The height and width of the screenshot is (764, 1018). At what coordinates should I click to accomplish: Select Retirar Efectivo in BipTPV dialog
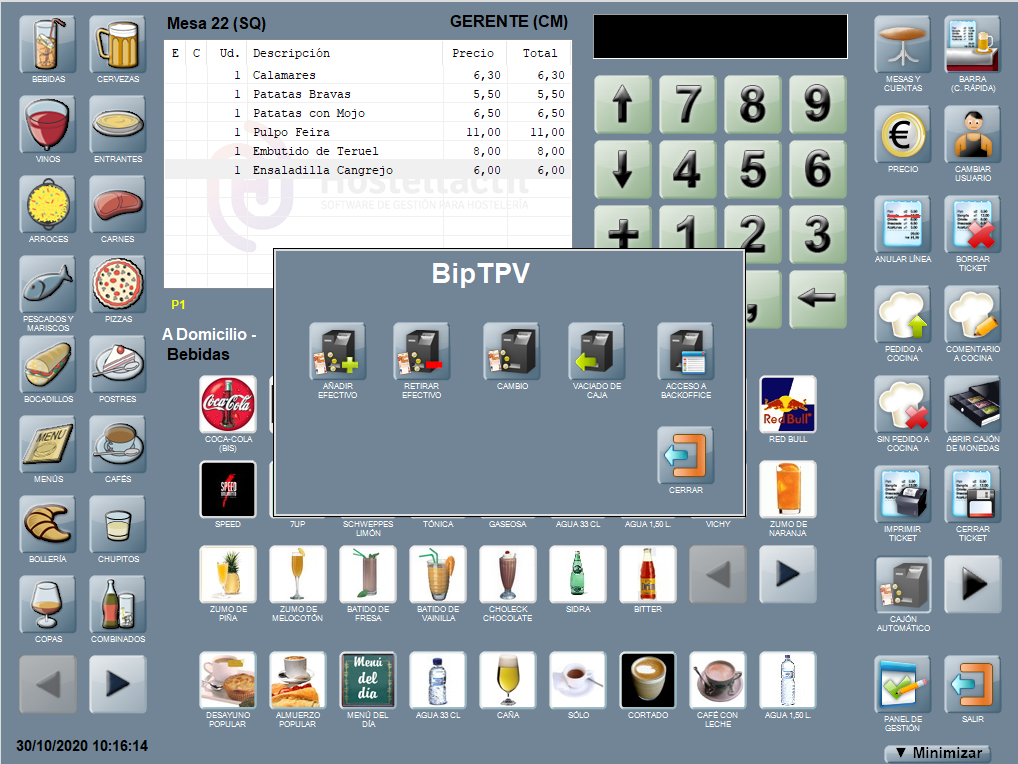point(421,352)
